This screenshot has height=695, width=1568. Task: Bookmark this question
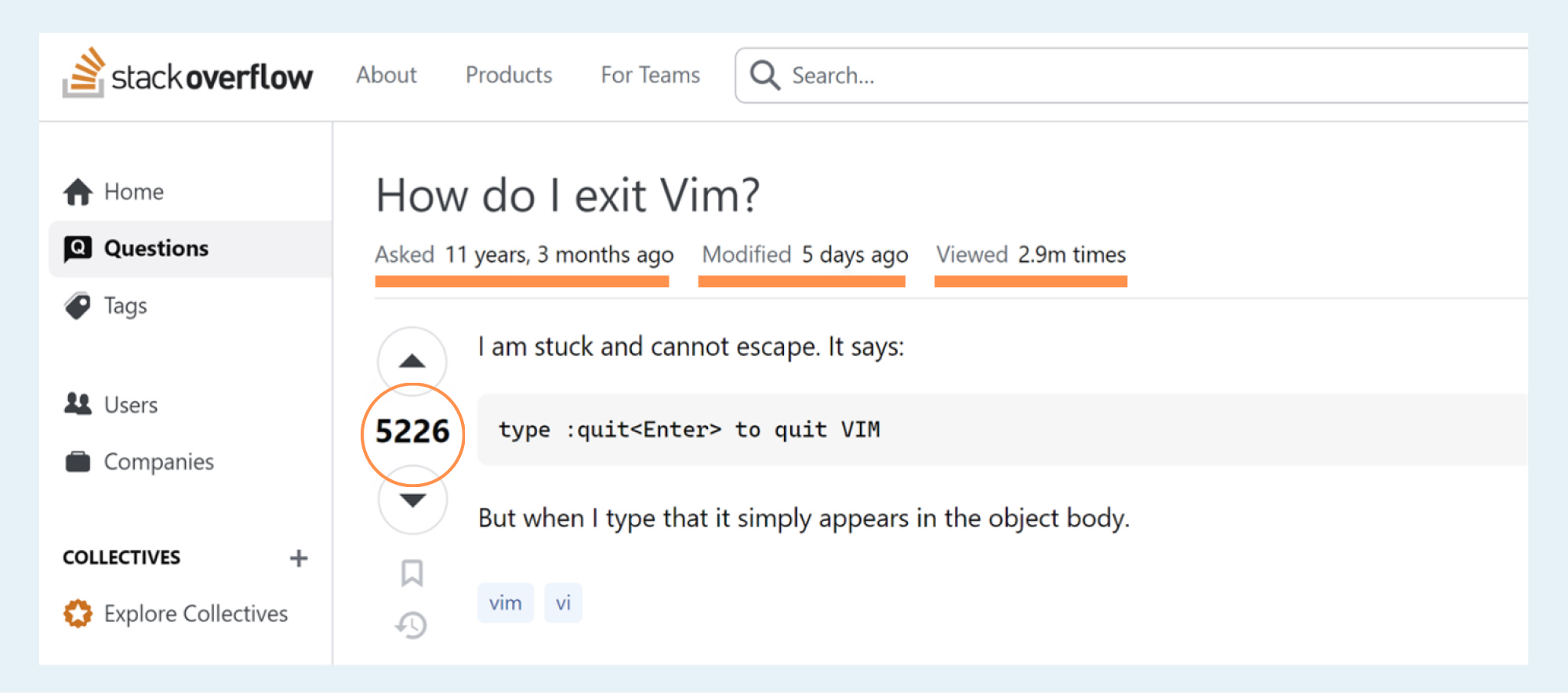[412, 573]
